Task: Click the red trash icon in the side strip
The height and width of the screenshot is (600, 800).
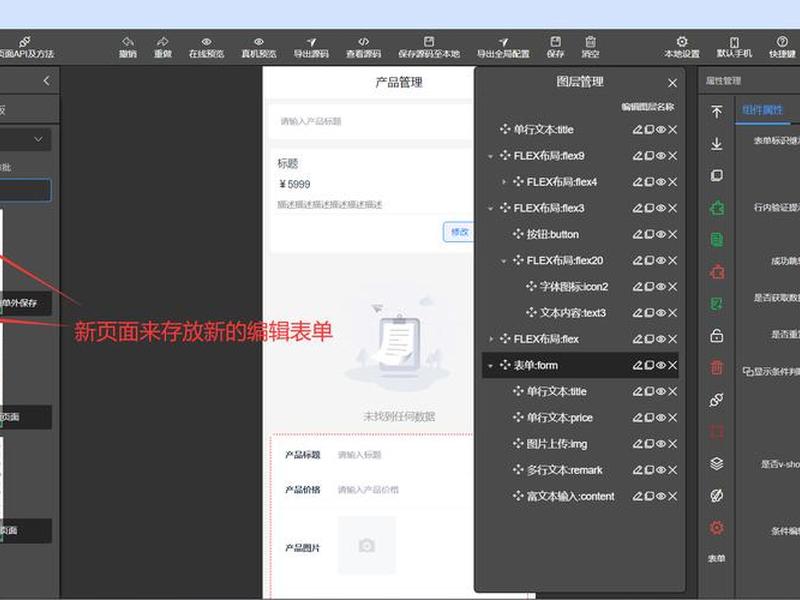Action: (x=717, y=368)
